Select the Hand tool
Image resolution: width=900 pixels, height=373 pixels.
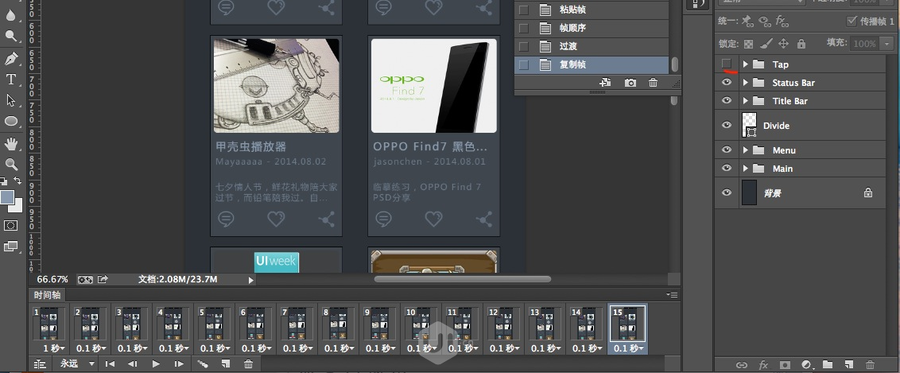pos(11,143)
